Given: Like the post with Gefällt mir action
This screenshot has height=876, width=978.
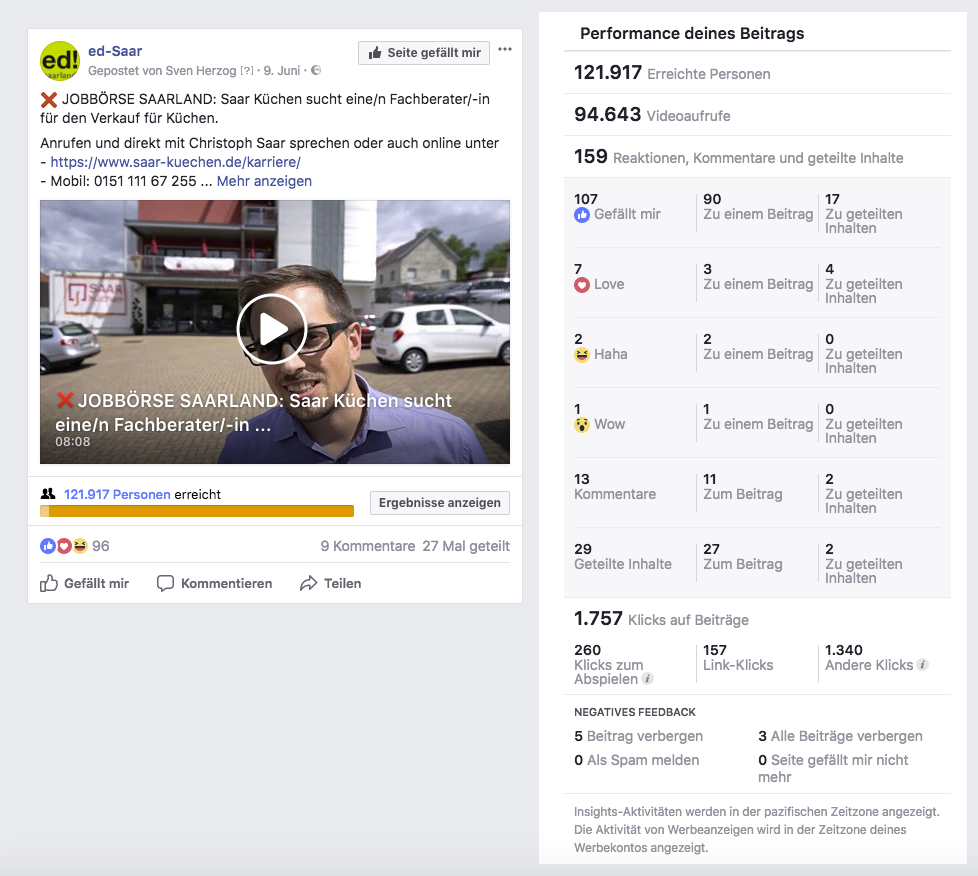Looking at the screenshot, I should (85, 583).
